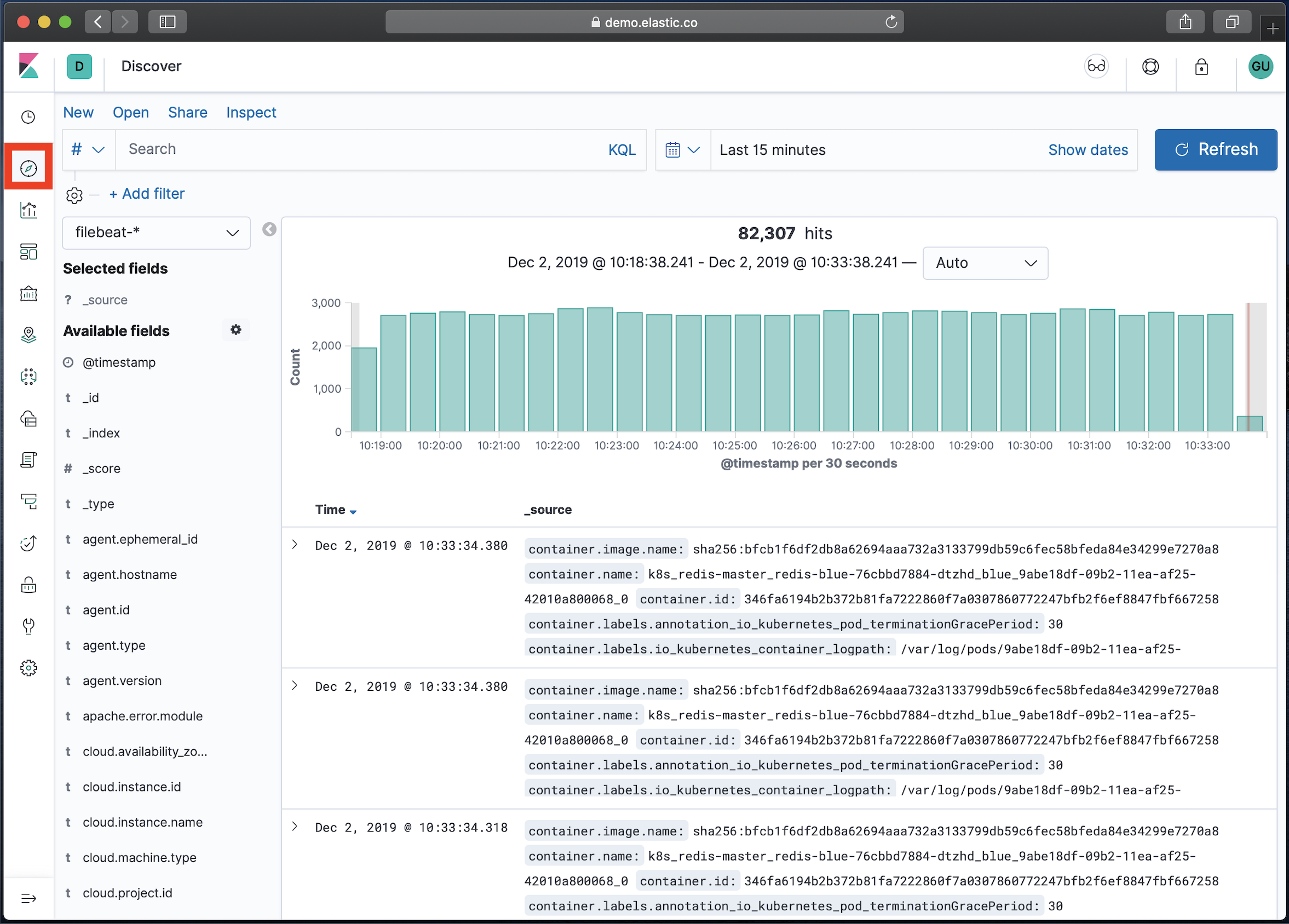Open Machine Learning from the sidebar icon
1289x924 pixels.
[x=28, y=377]
